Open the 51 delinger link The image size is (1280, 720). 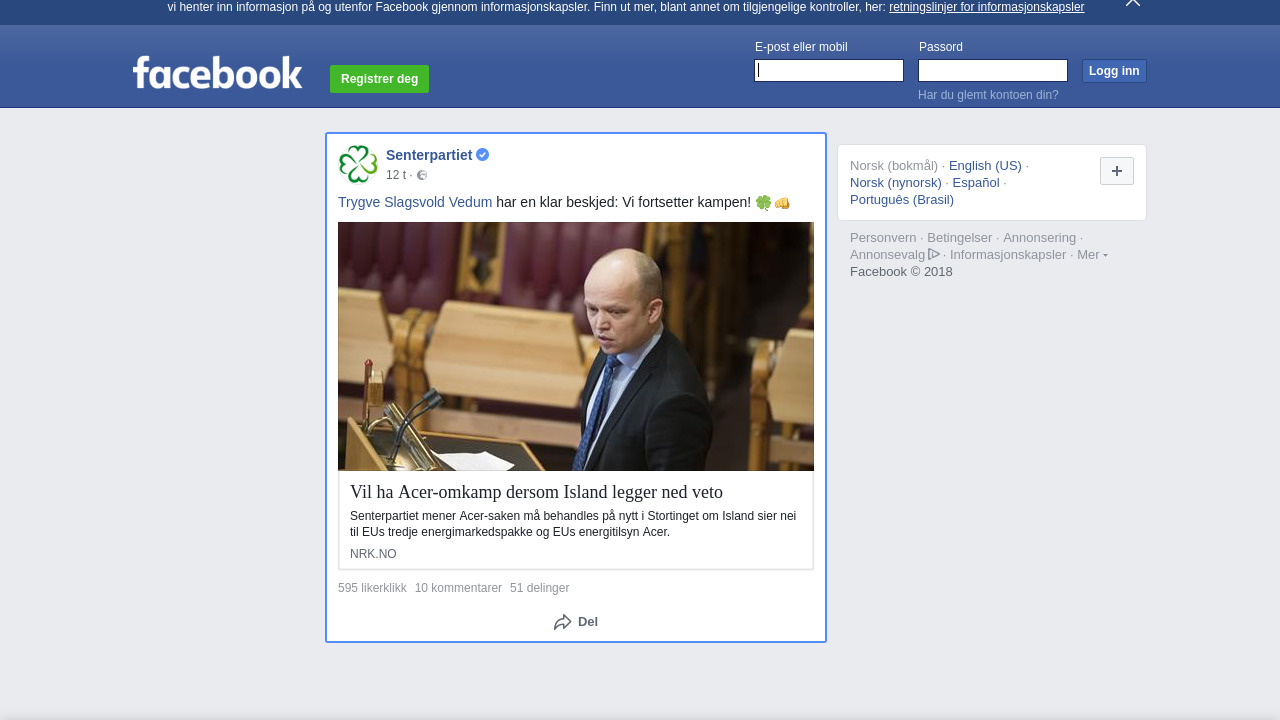540,588
